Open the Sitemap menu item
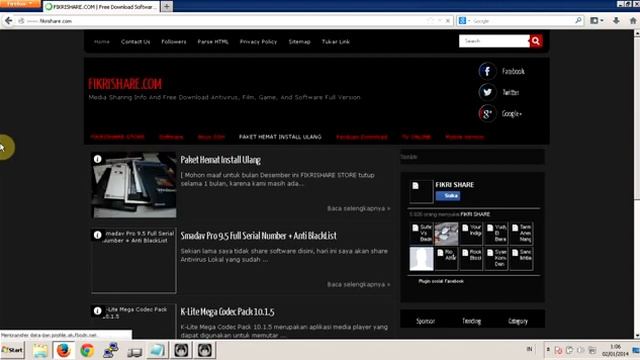 pos(300,42)
